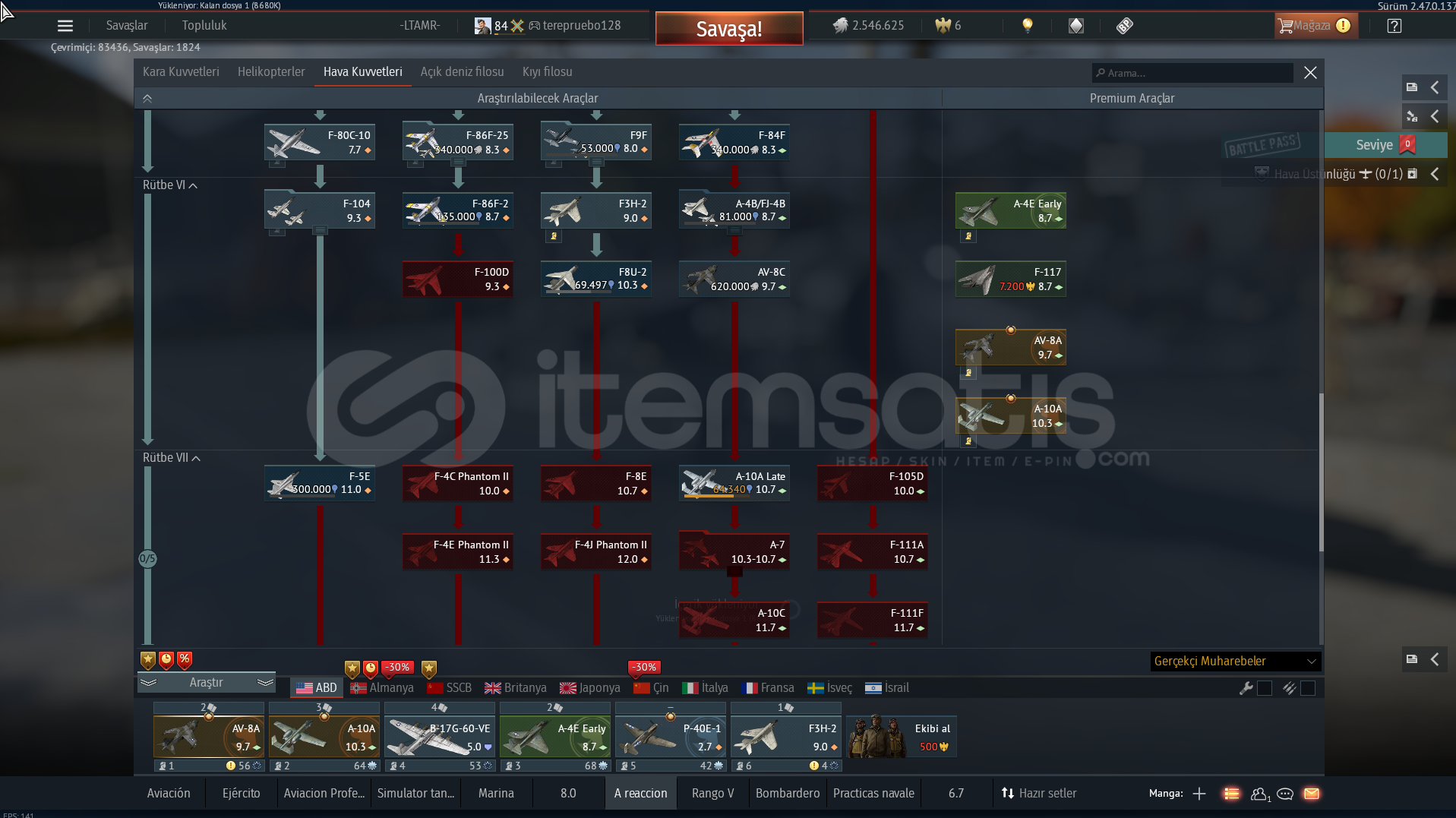This screenshot has width=1456, height=818.
Task: Open the Topluluk menu
Action: click(x=204, y=26)
